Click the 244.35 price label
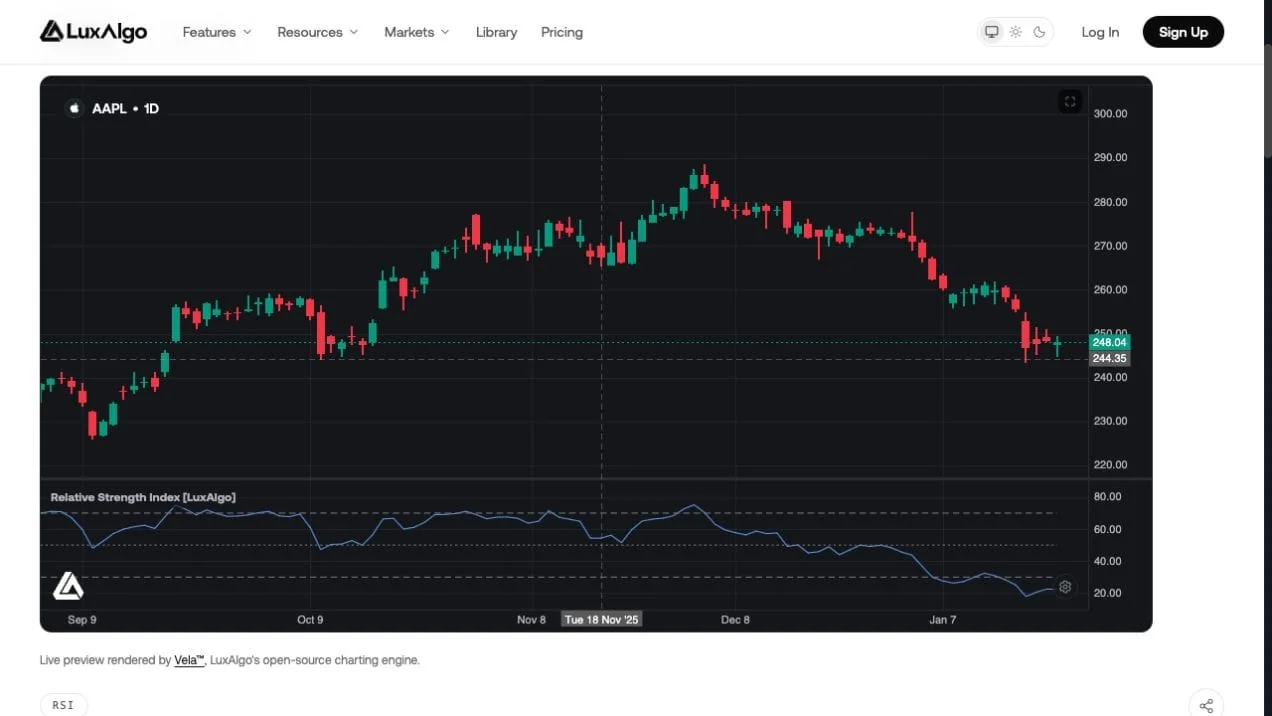 pyautogui.click(x=1109, y=358)
